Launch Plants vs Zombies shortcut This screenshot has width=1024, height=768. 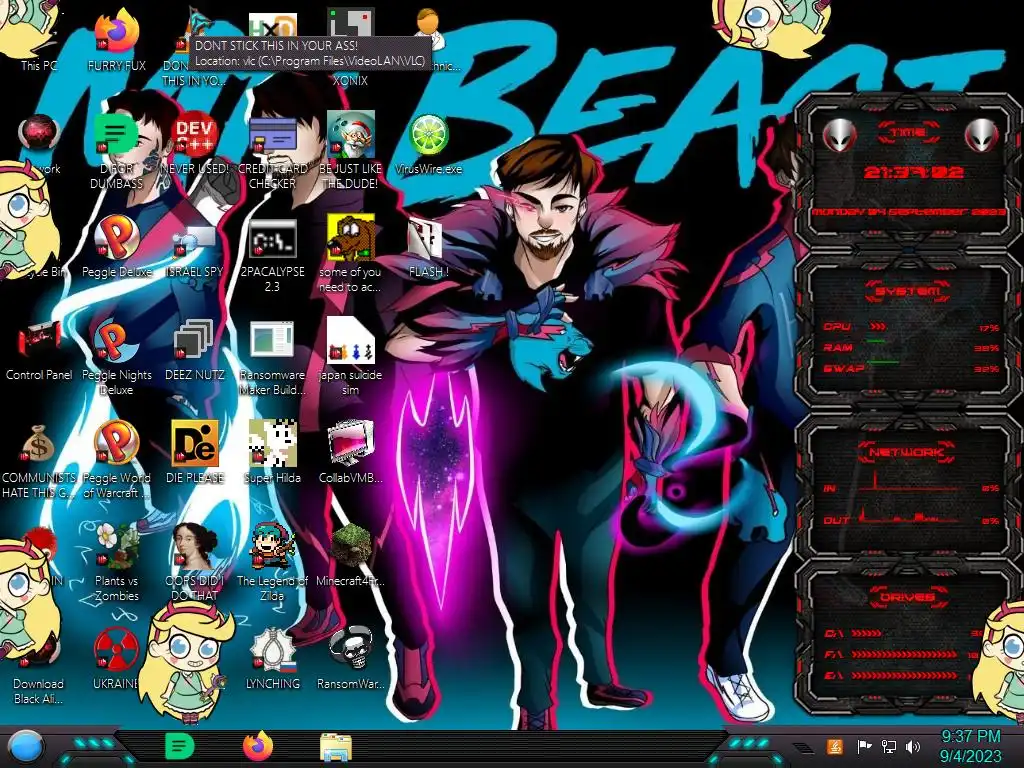(x=116, y=547)
